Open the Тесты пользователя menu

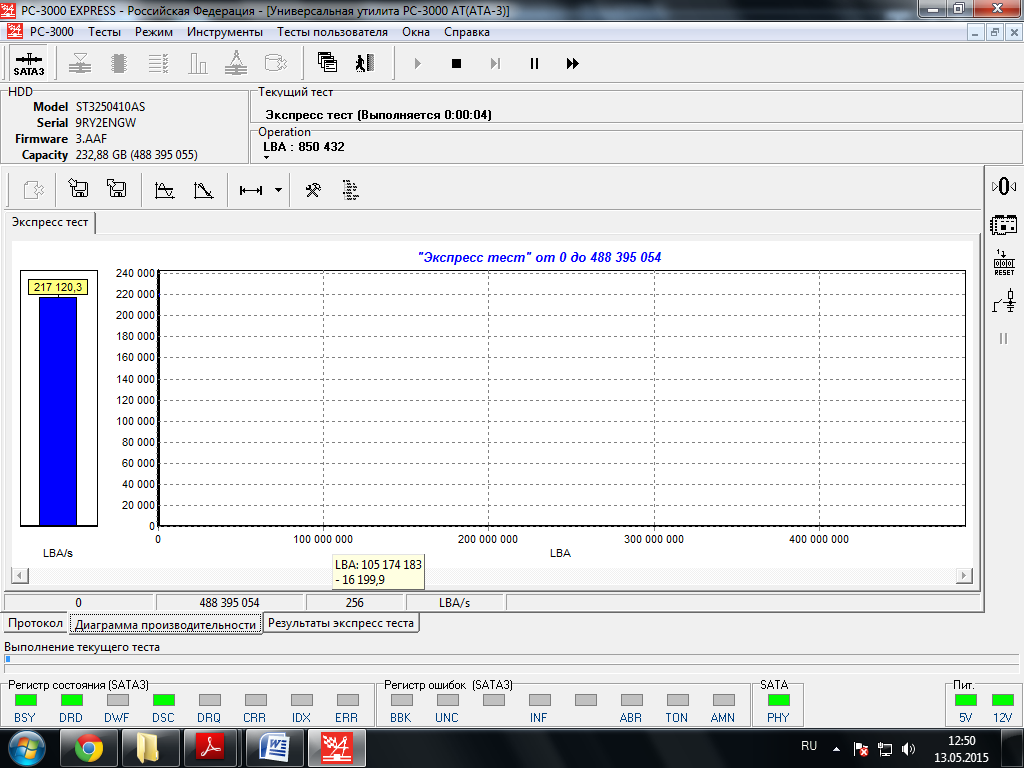[332, 32]
